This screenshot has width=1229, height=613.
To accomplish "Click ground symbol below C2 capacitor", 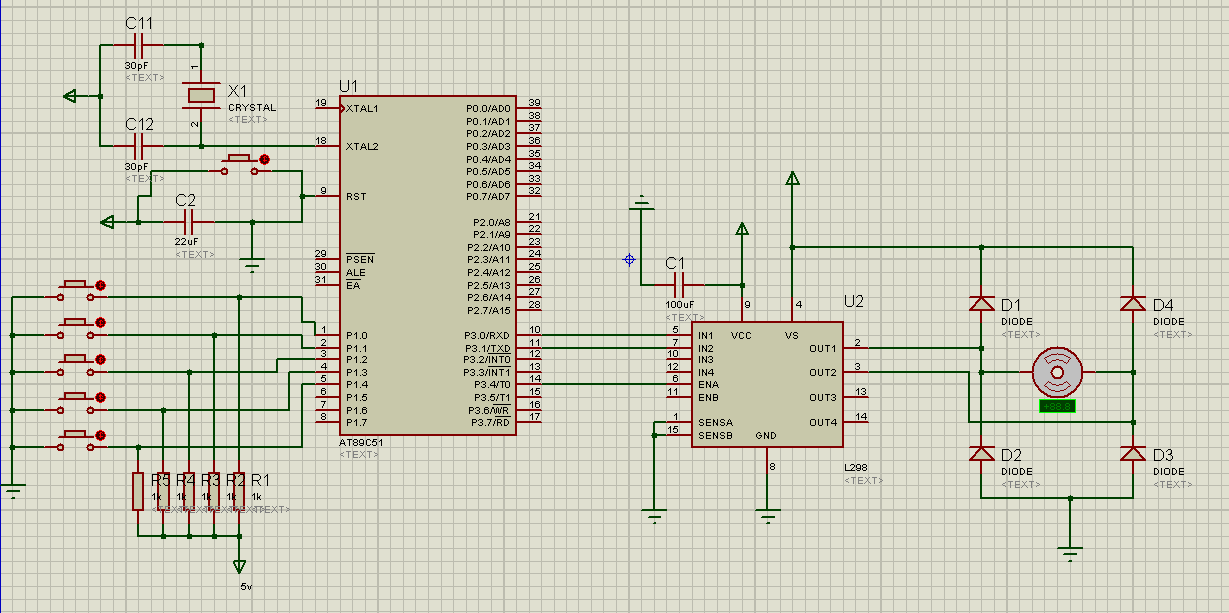I will [x=252, y=266].
